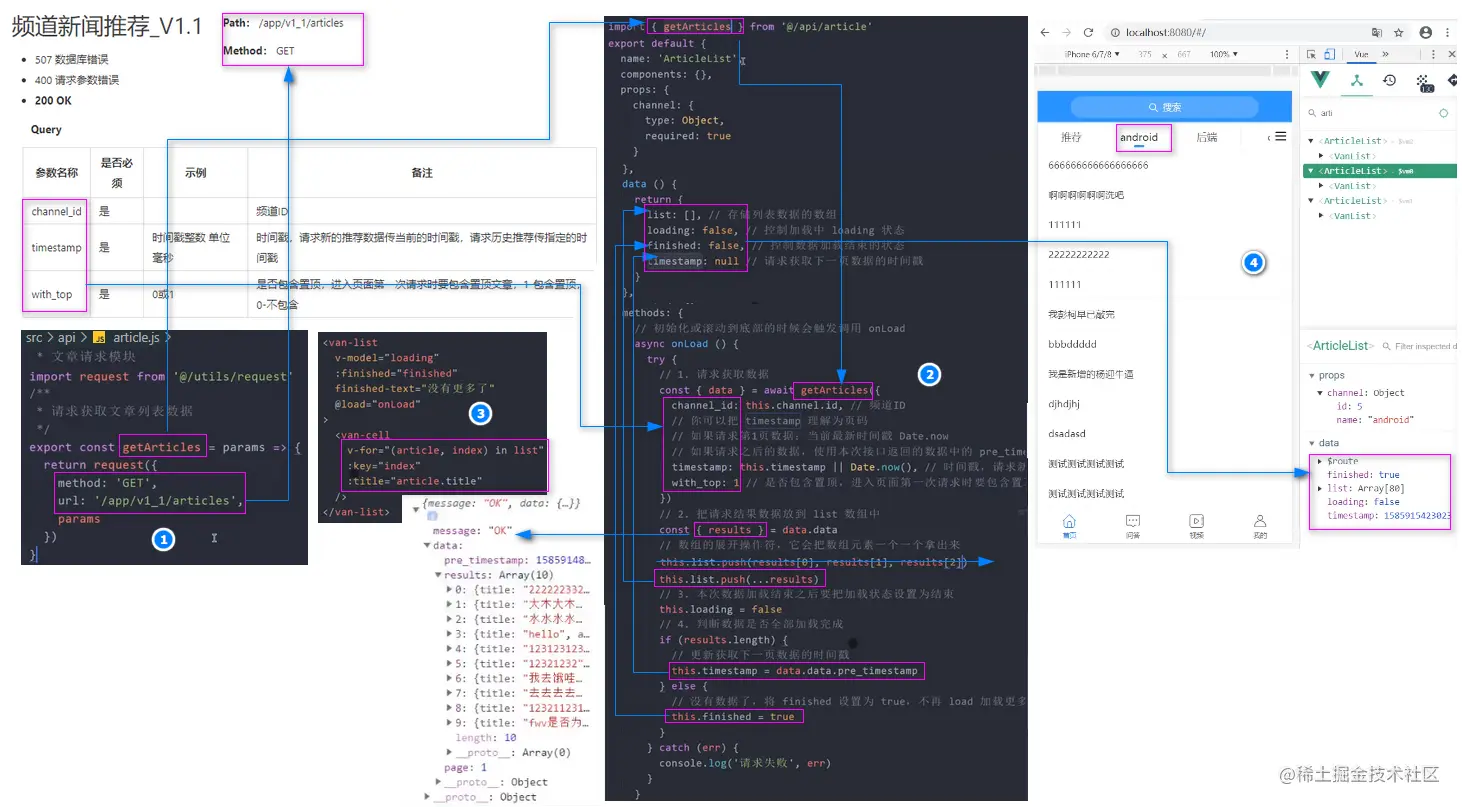Collapse results: Array(10) in console
1462x807 pixels.
[x=438, y=575]
